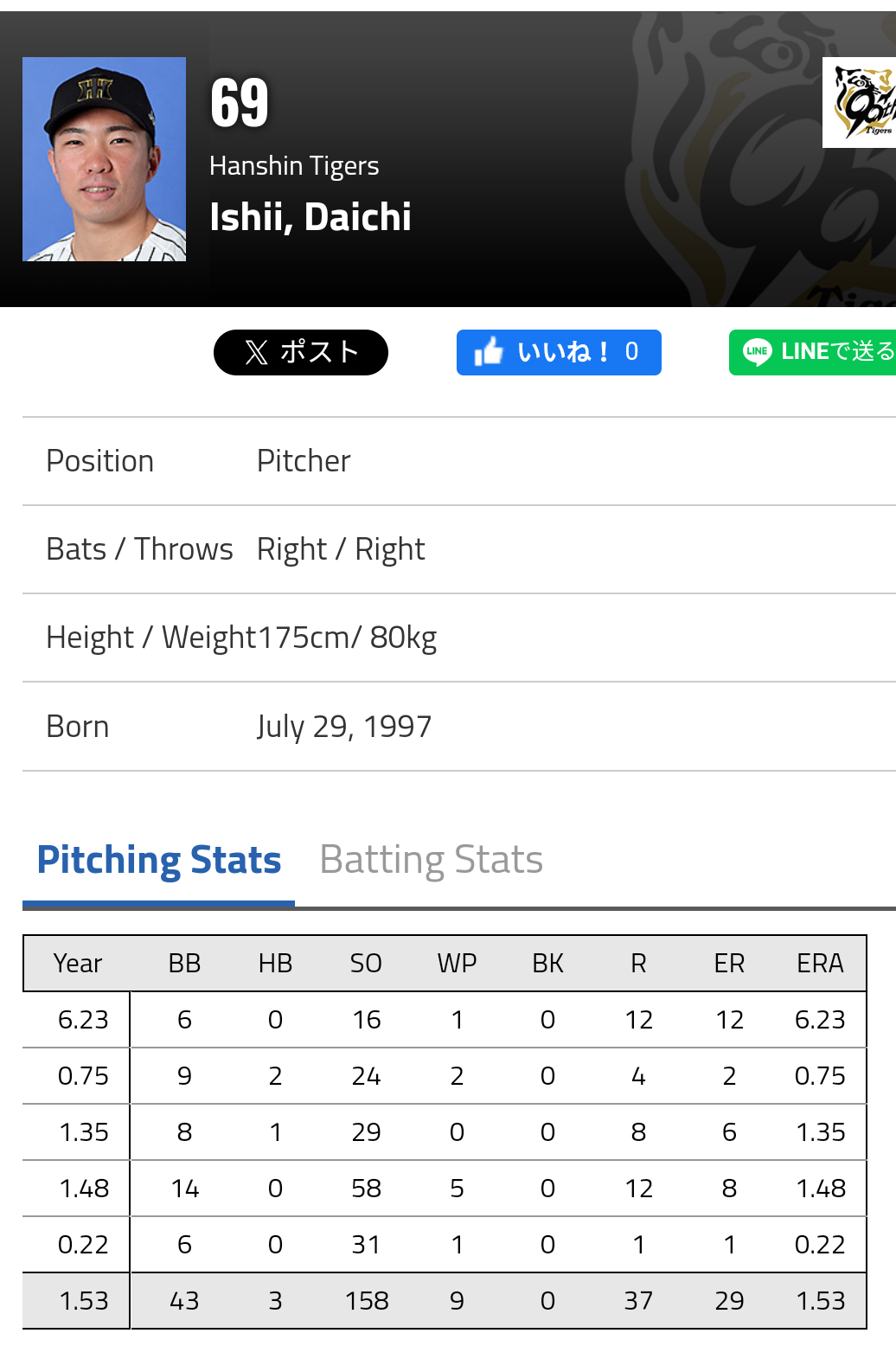This screenshot has width=896, height=1346.
Task: Switch to the Batting Stats tab
Action: [432, 860]
